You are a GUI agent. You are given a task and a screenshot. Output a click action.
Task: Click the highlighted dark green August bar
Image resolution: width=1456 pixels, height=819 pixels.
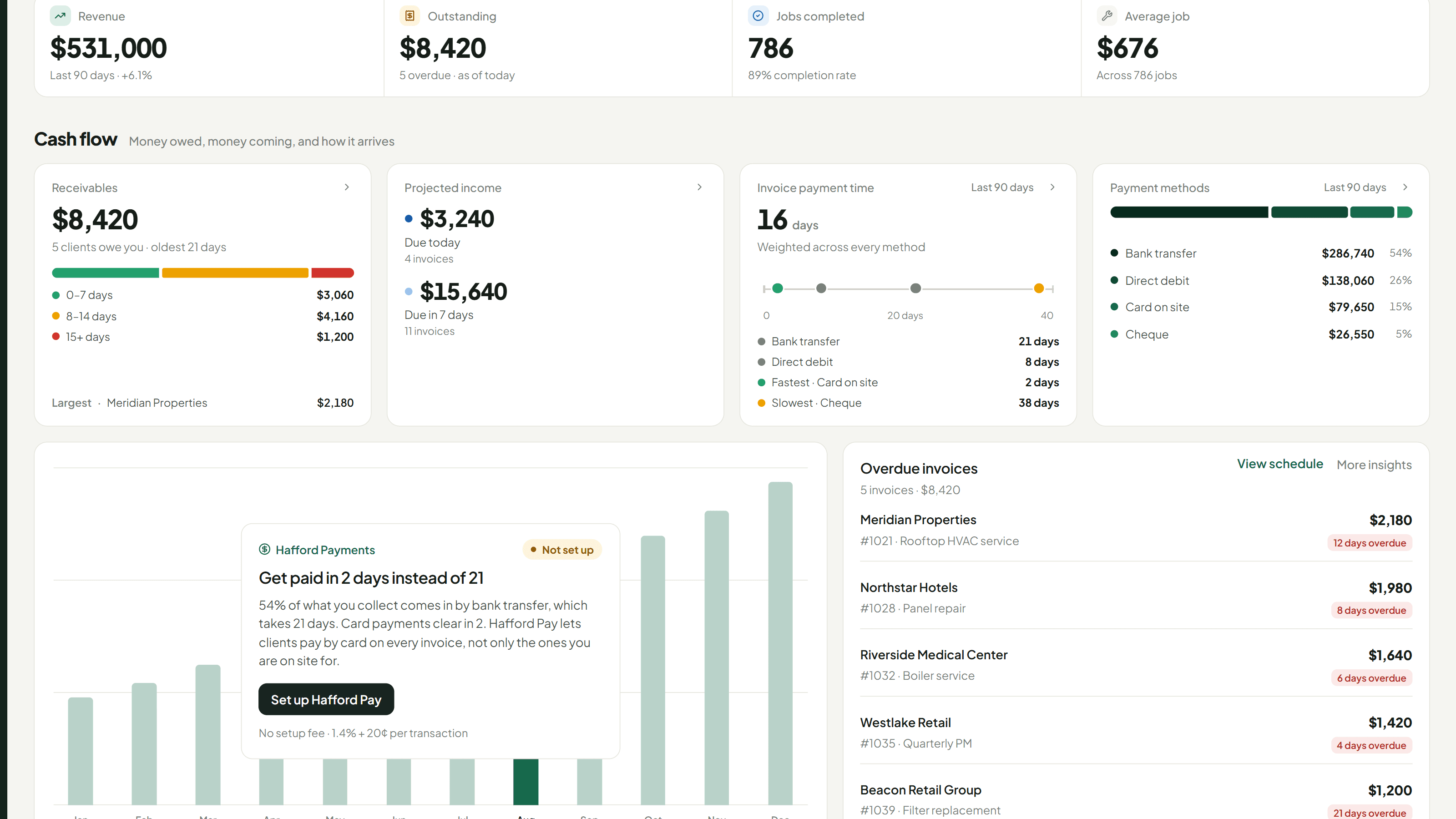[526, 782]
